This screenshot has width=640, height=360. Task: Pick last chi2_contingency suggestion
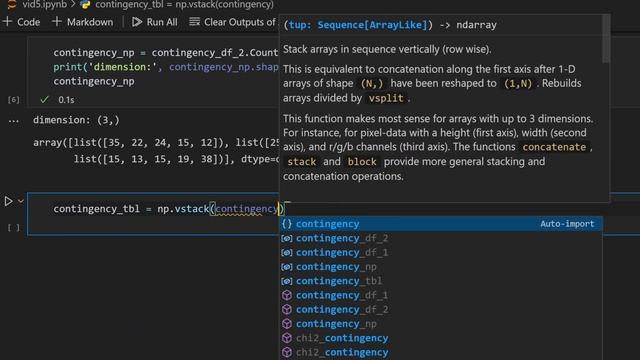click(x=441, y=352)
